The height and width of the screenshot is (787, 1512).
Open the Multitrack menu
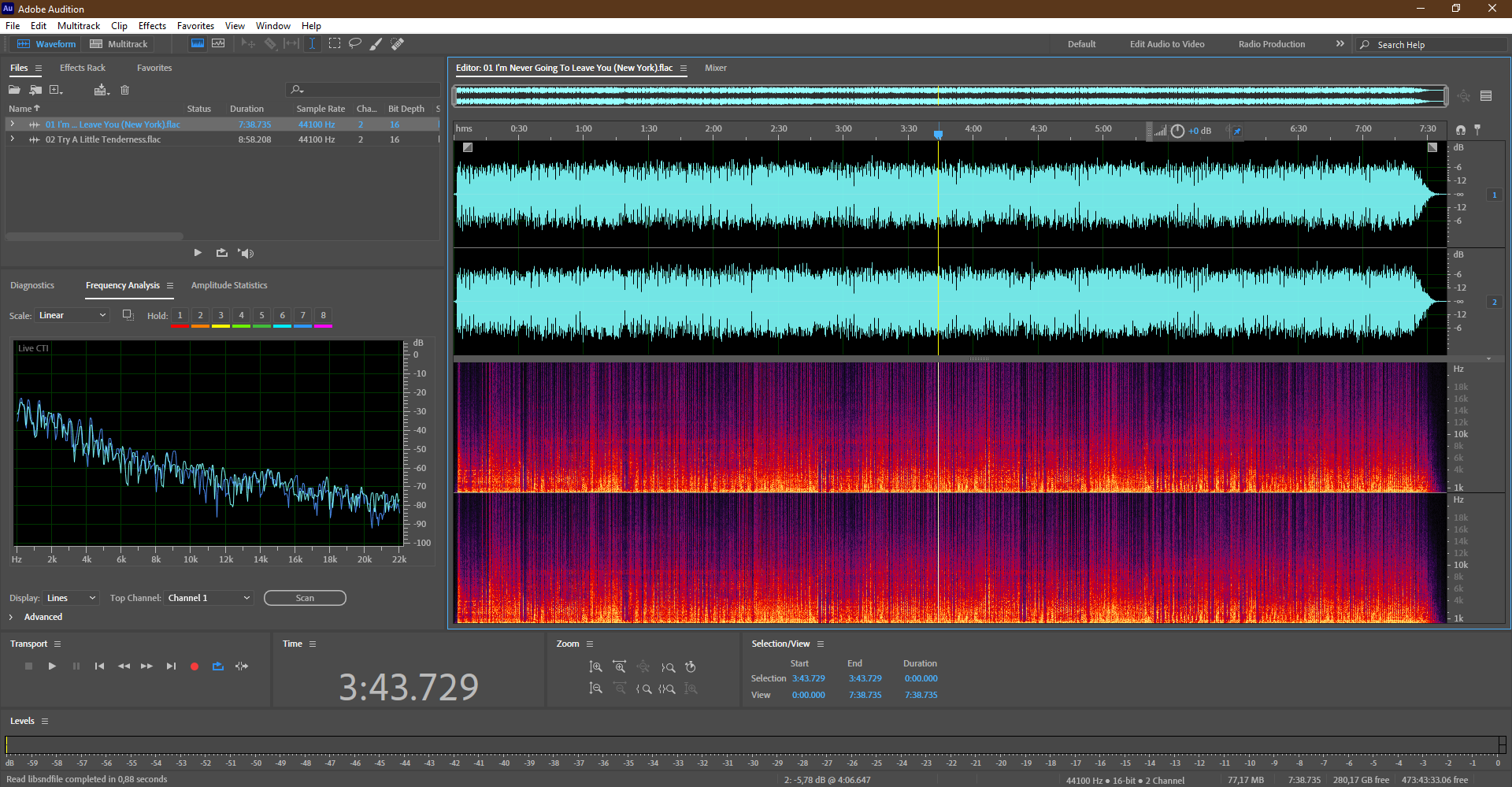pos(79,26)
